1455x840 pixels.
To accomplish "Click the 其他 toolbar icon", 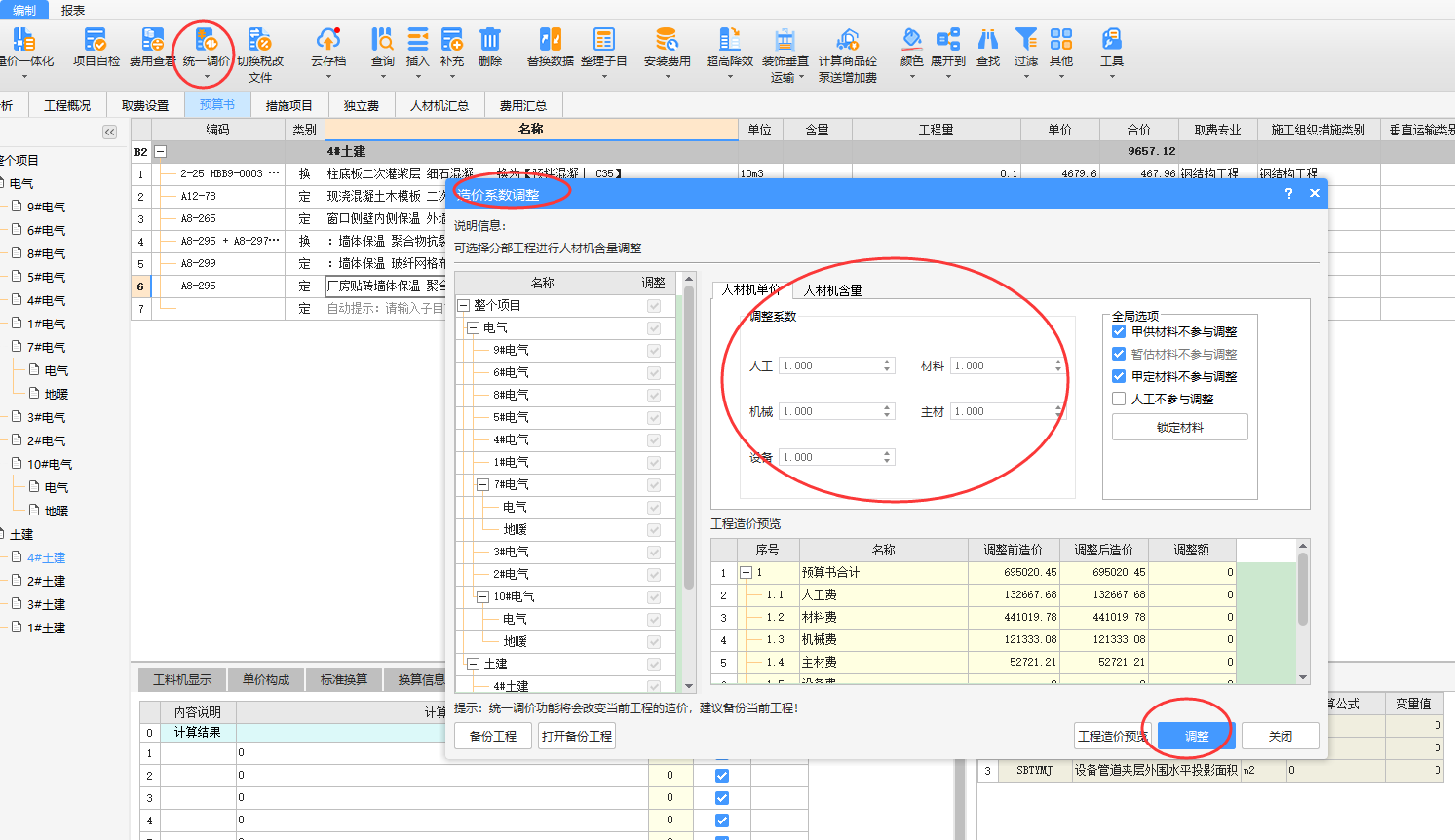I will 1061,39.
